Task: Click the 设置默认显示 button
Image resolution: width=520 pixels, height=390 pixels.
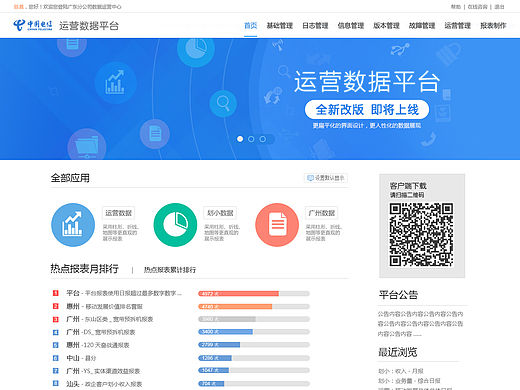Action: point(326,178)
